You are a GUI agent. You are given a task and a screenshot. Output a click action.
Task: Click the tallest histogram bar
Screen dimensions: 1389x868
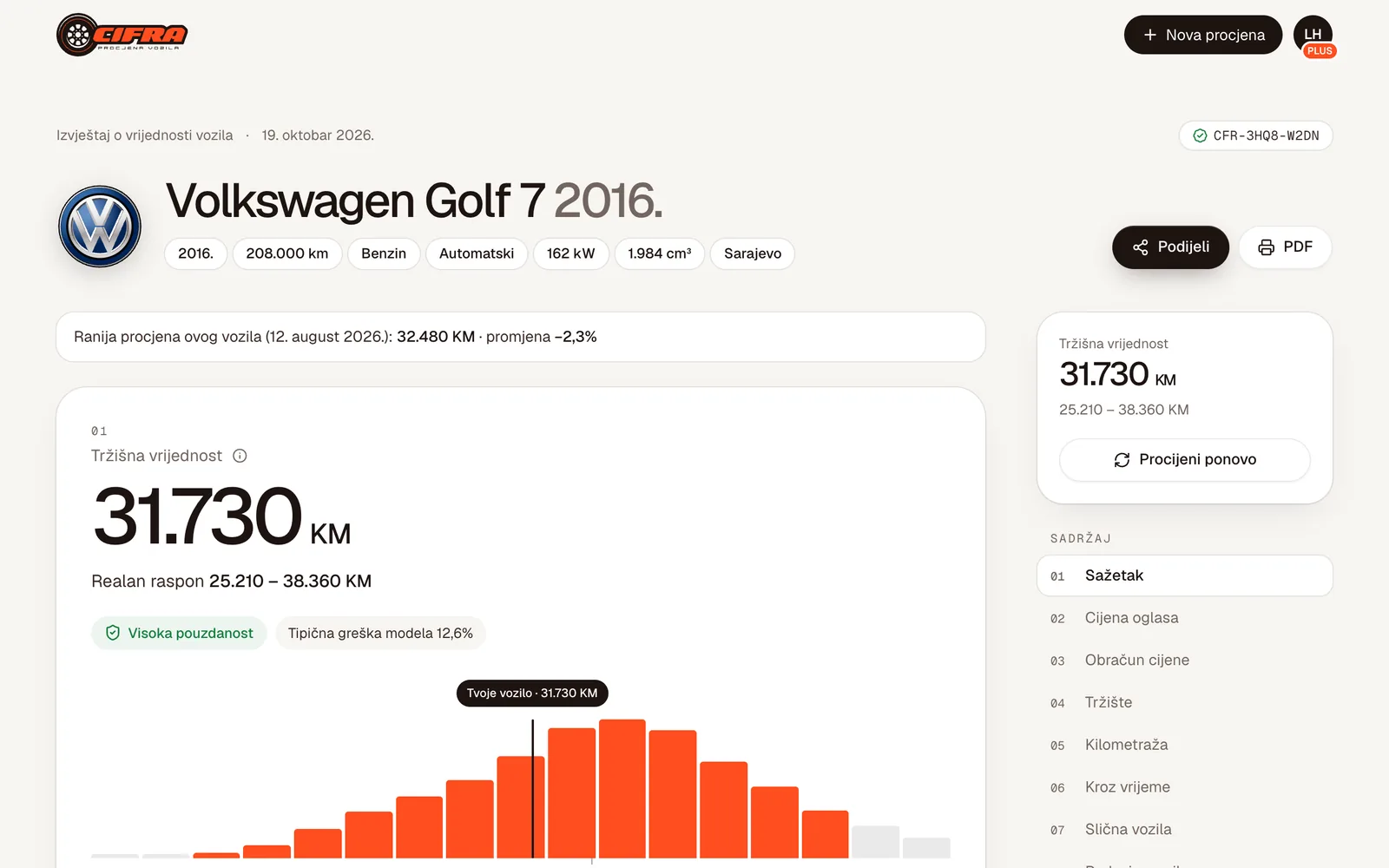[x=622, y=788]
